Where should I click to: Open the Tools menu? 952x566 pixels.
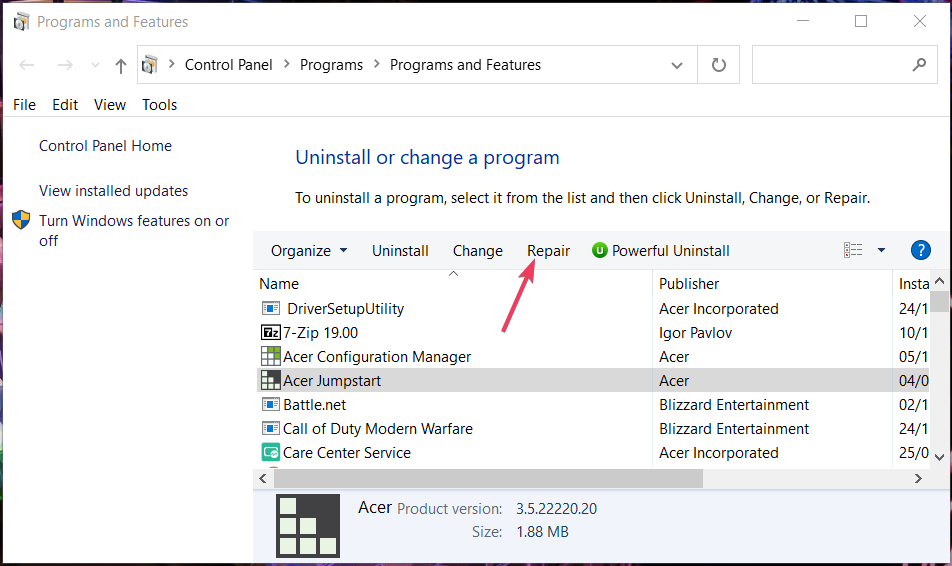tap(160, 105)
